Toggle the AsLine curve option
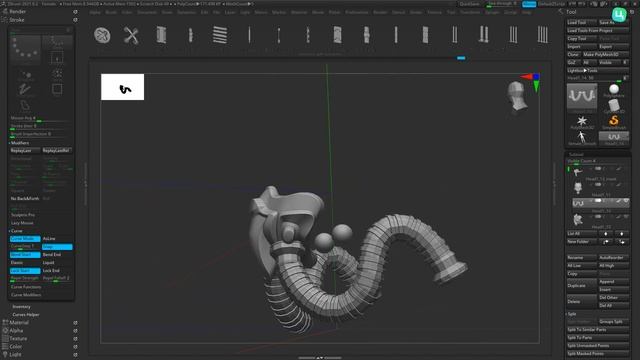The width and height of the screenshot is (640, 360). [x=57, y=239]
